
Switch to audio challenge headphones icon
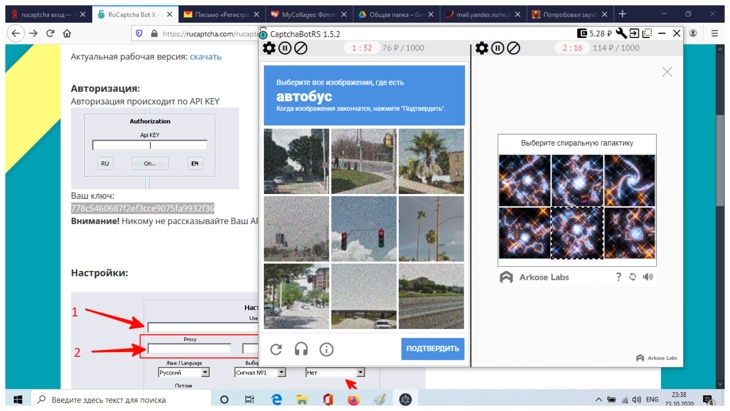tap(301, 349)
